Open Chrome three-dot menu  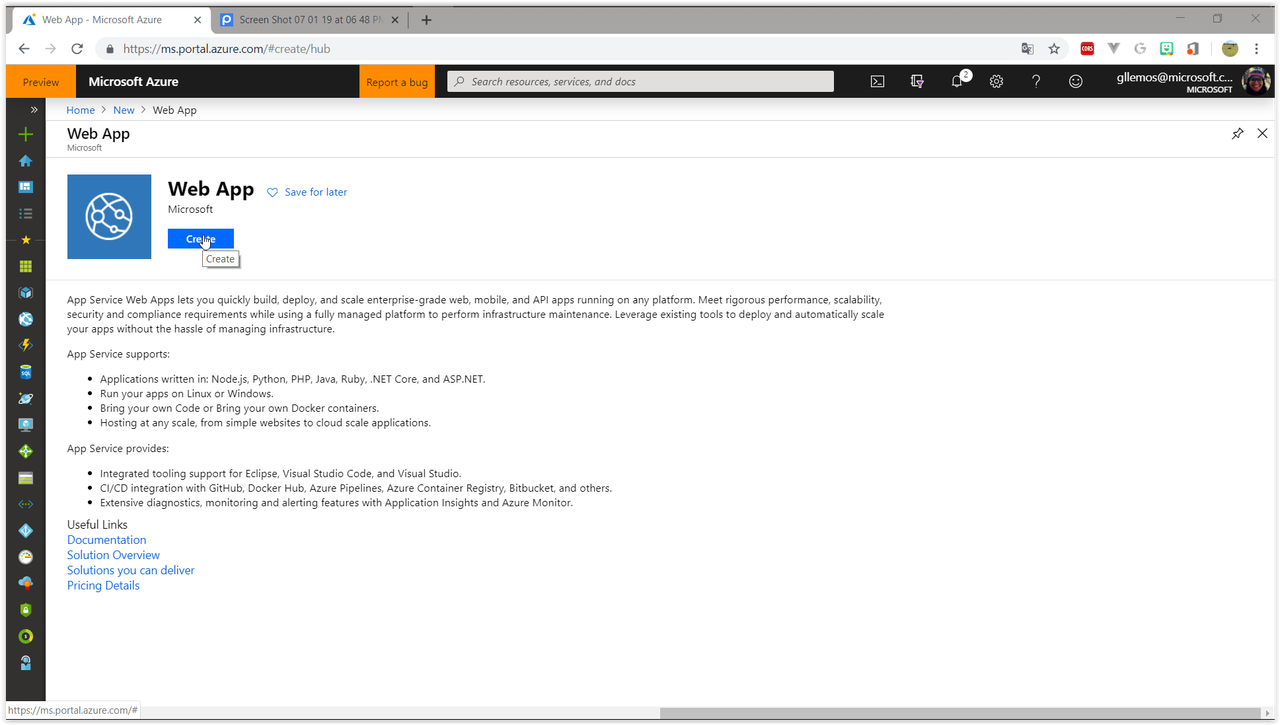1257,48
